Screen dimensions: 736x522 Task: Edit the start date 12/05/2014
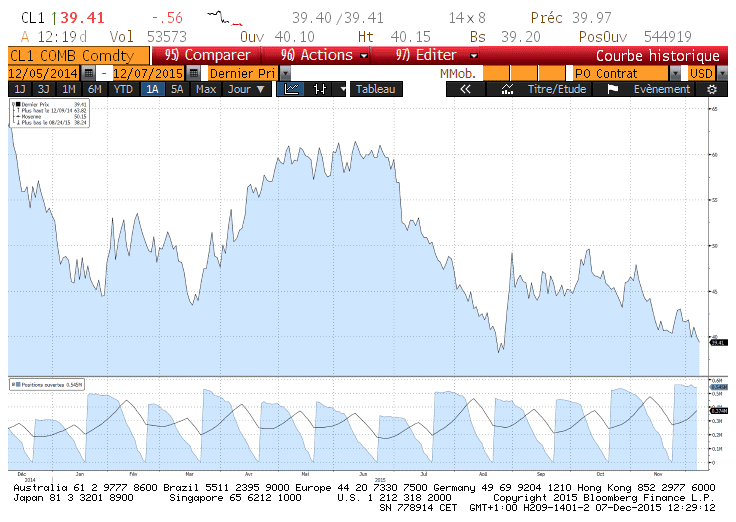tap(43, 73)
